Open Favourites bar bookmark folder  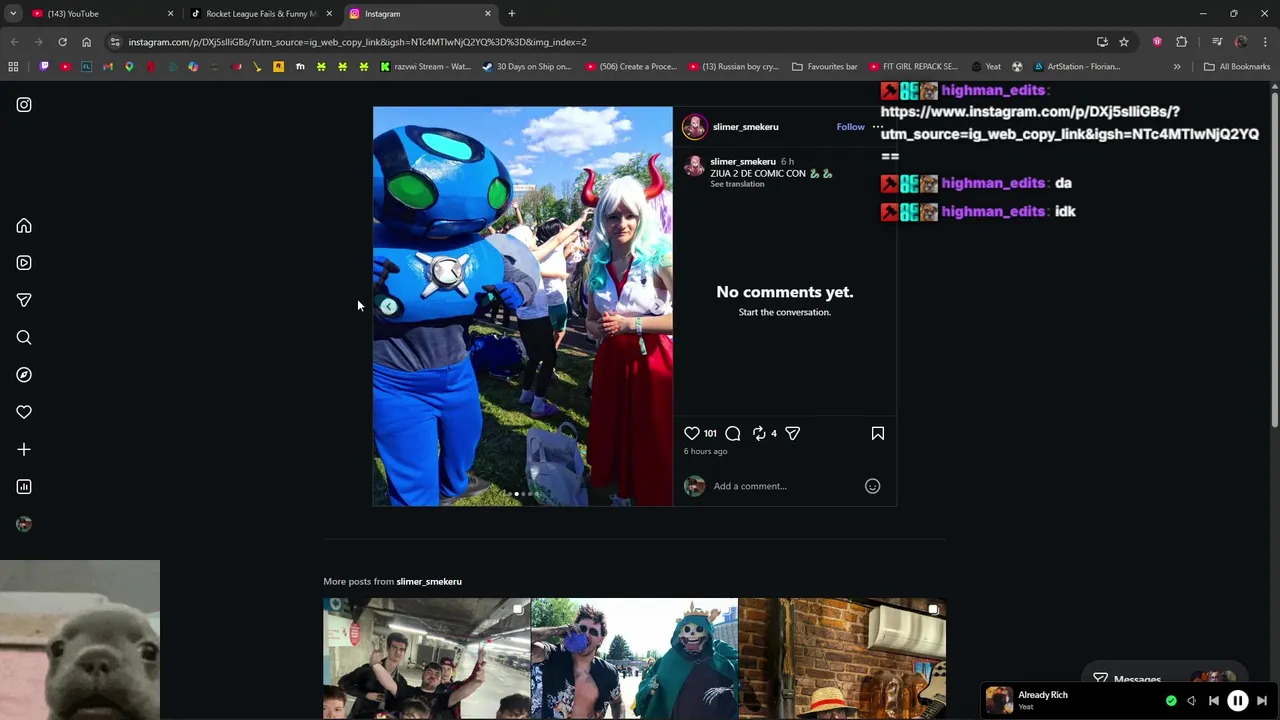[x=825, y=67]
